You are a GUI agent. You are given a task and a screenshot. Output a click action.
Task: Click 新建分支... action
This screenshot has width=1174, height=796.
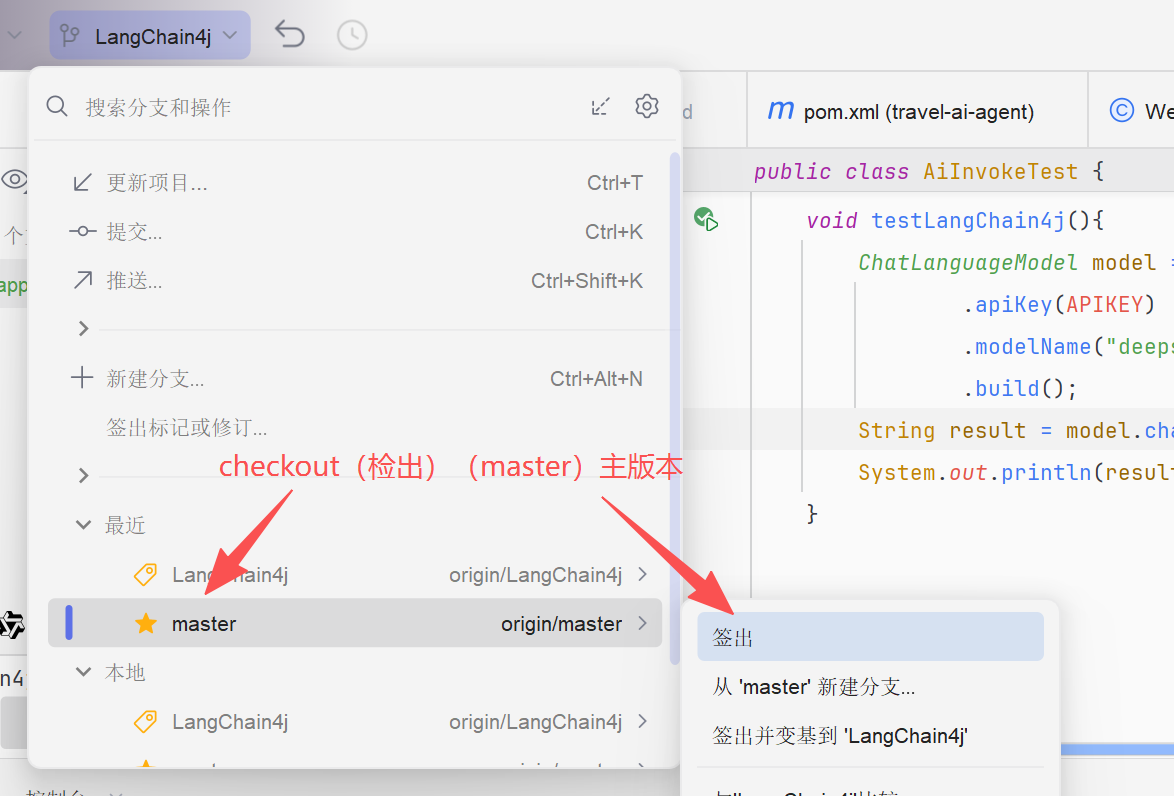pos(356,379)
